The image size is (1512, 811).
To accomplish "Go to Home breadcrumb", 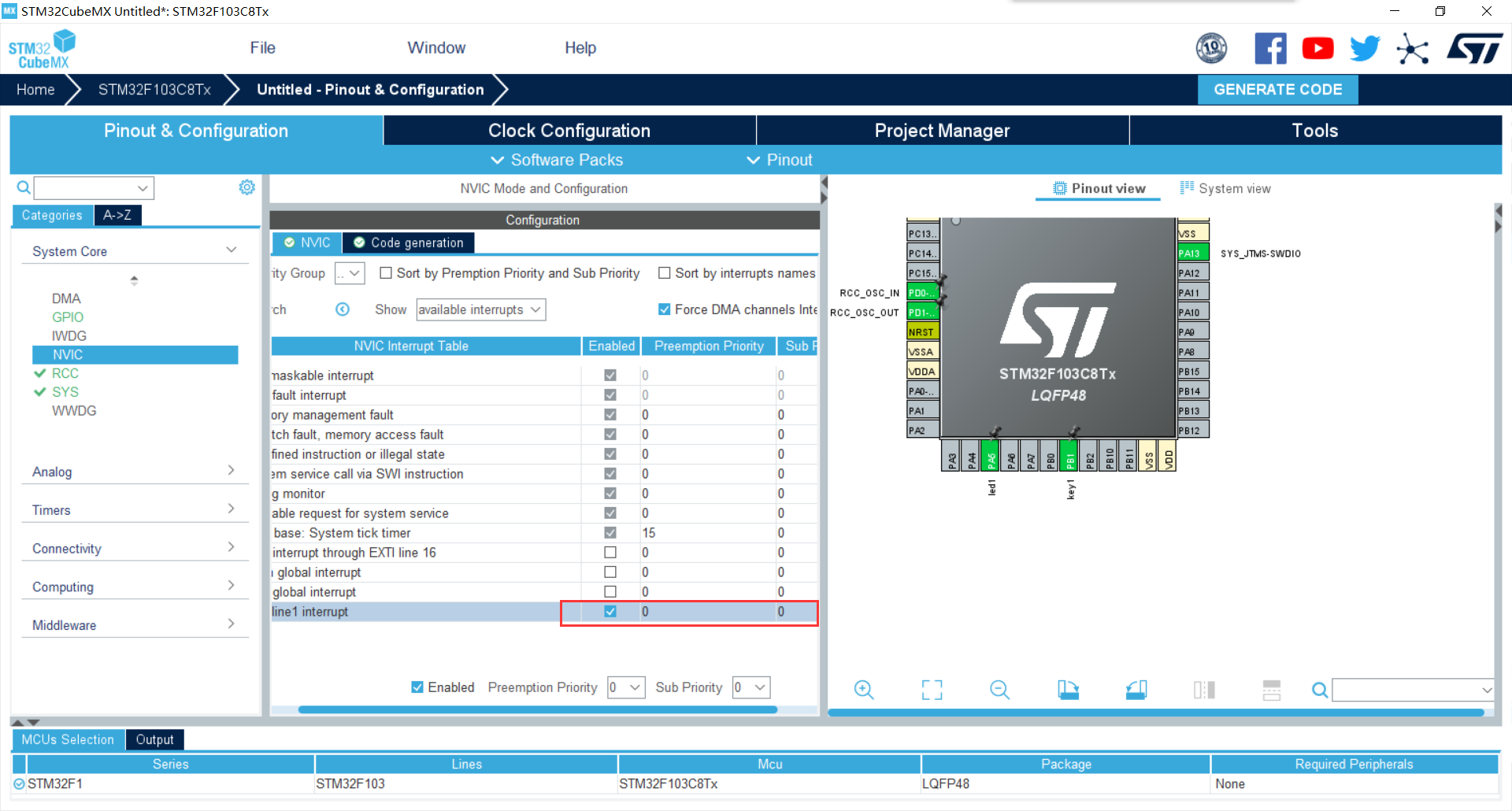I will click(x=35, y=90).
